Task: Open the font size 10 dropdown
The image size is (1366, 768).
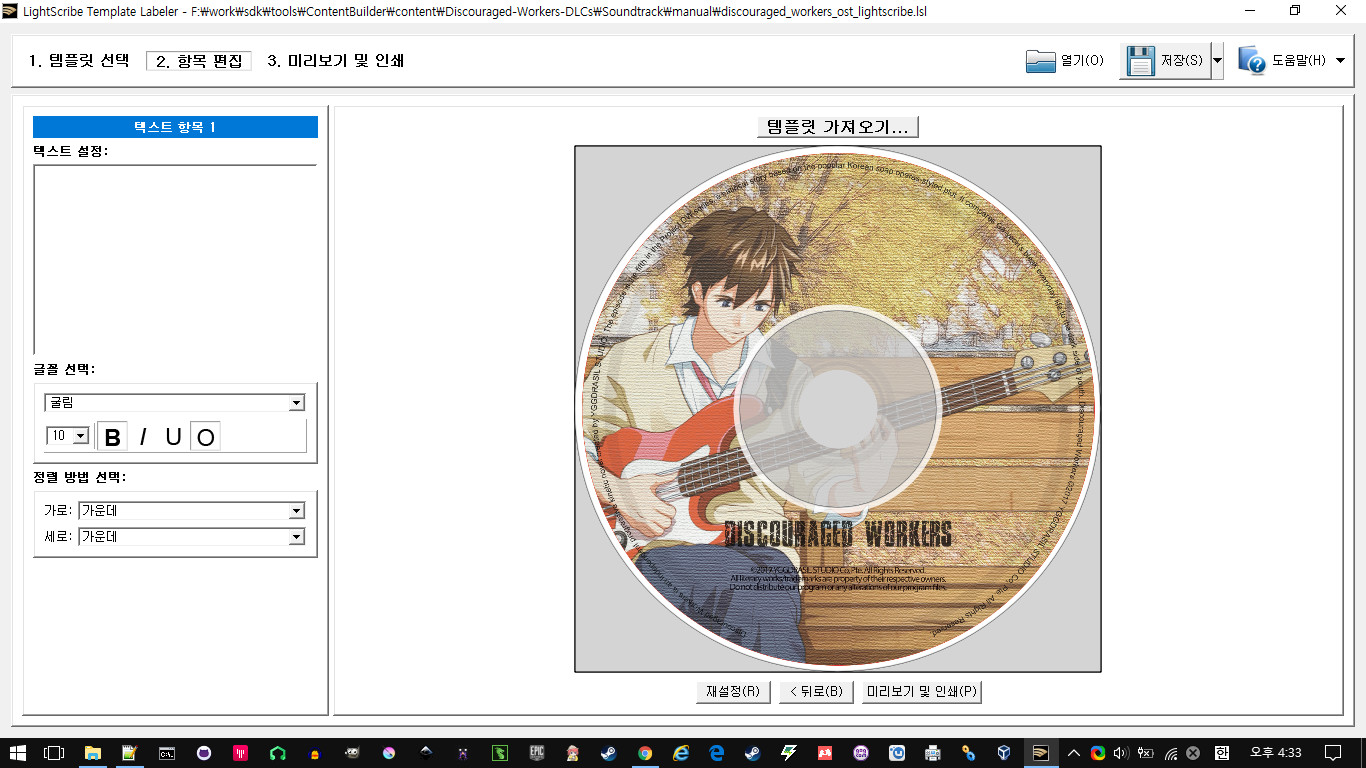Action: (x=68, y=436)
